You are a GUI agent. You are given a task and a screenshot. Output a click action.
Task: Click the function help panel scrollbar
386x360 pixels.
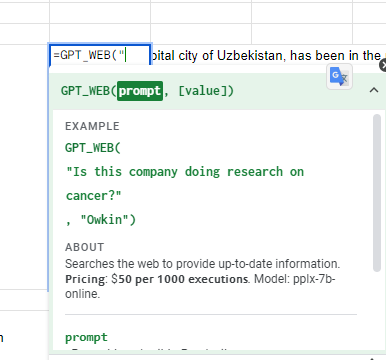[377, 193]
